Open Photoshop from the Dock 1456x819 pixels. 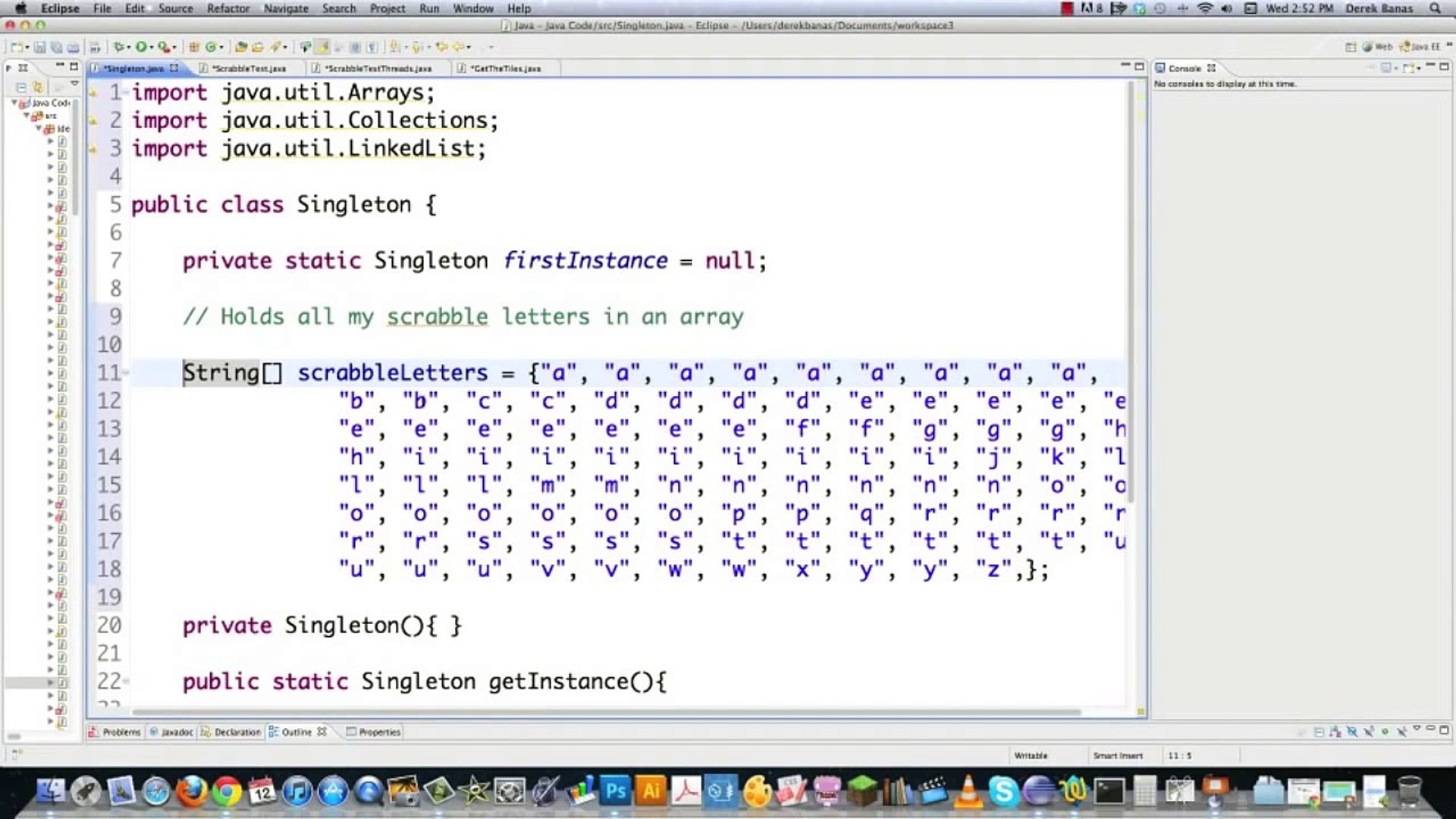pyautogui.click(x=616, y=792)
